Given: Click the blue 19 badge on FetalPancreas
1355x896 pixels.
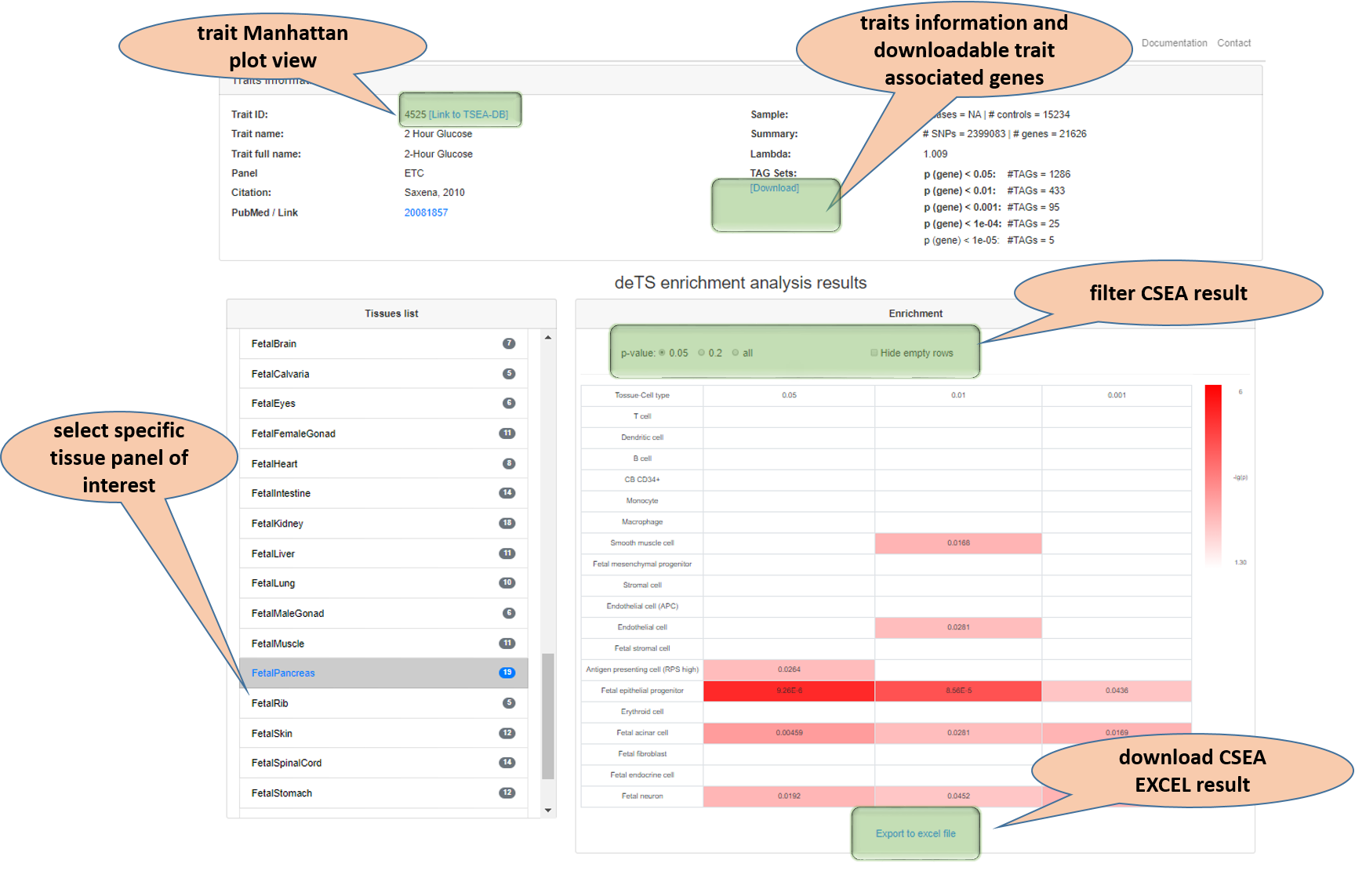Looking at the screenshot, I should 507,673.
